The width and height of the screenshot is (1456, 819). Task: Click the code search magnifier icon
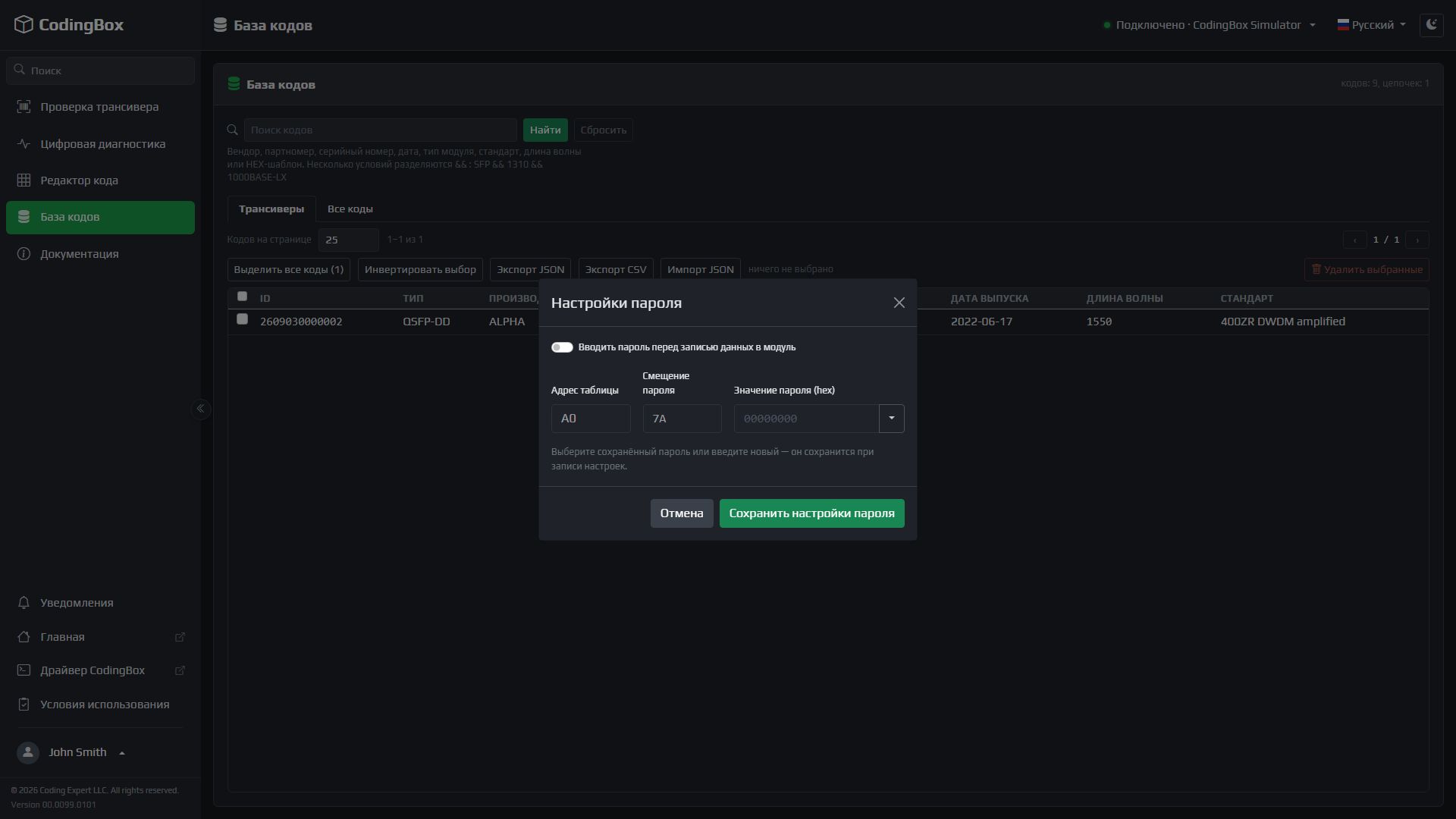[233, 130]
